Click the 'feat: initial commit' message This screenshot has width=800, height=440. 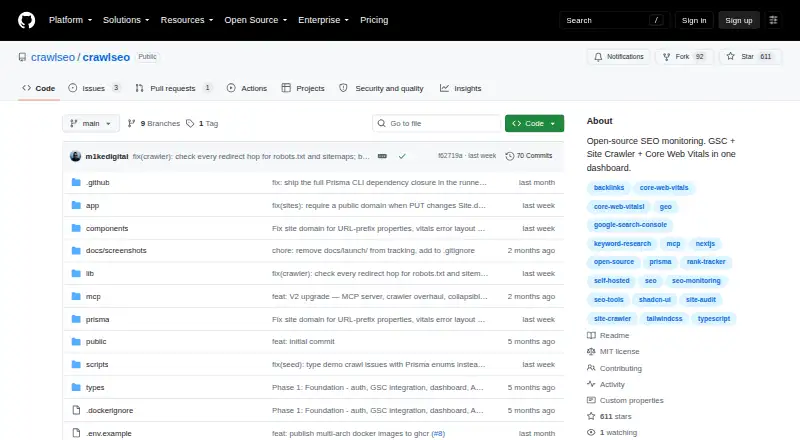coord(303,341)
